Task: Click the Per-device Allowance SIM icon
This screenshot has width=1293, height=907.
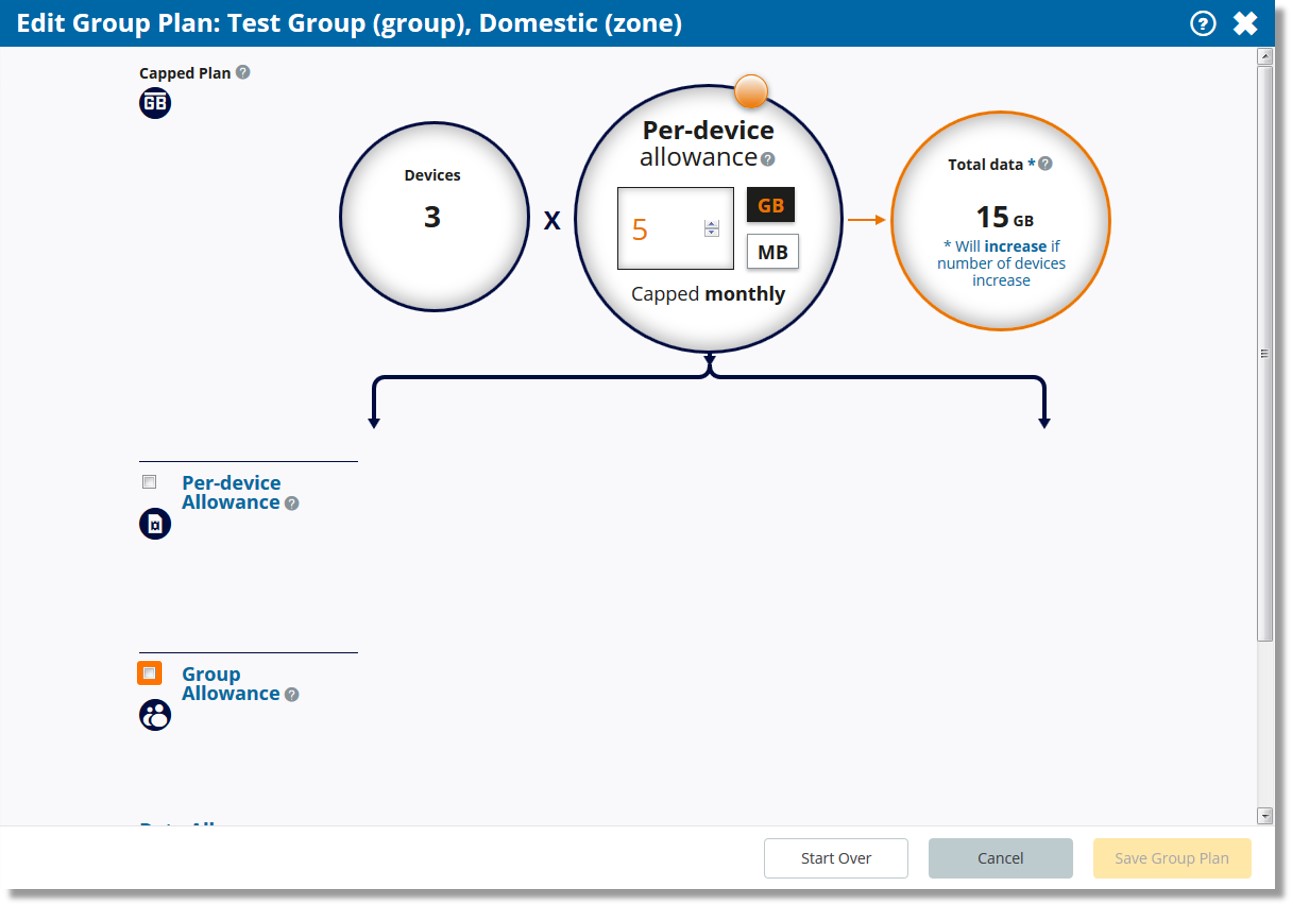Action: (155, 524)
